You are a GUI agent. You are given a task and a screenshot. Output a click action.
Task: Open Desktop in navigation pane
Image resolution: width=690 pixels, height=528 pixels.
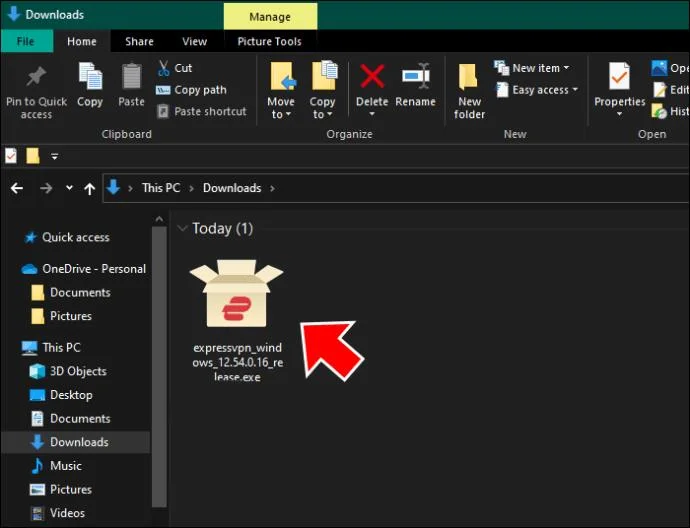[62, 395]
